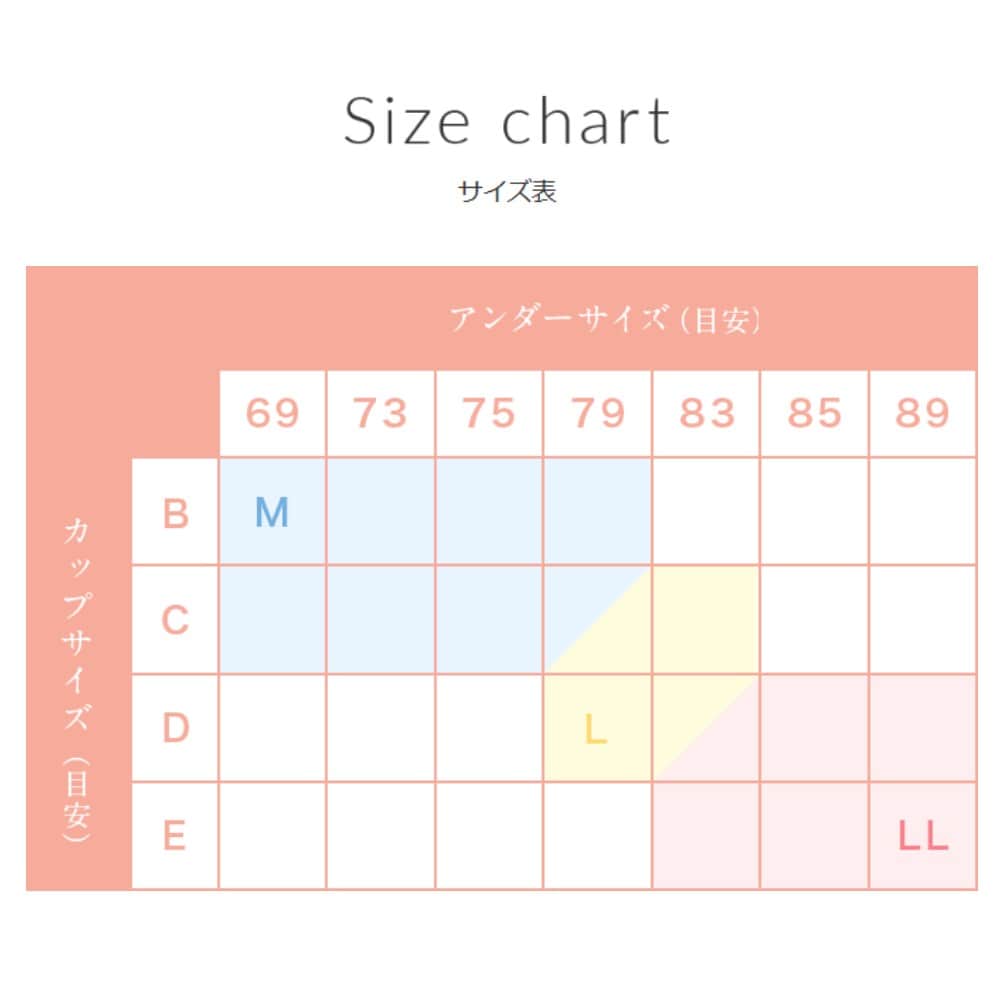
Task: Click the D cup row label
Action: pyautogui.click(x=175, y=728)
